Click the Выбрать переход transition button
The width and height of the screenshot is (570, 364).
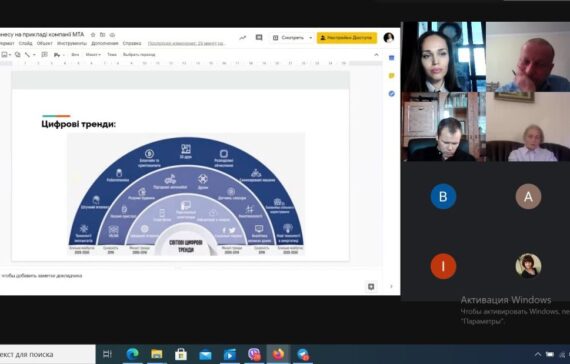(x=139, y=55)
